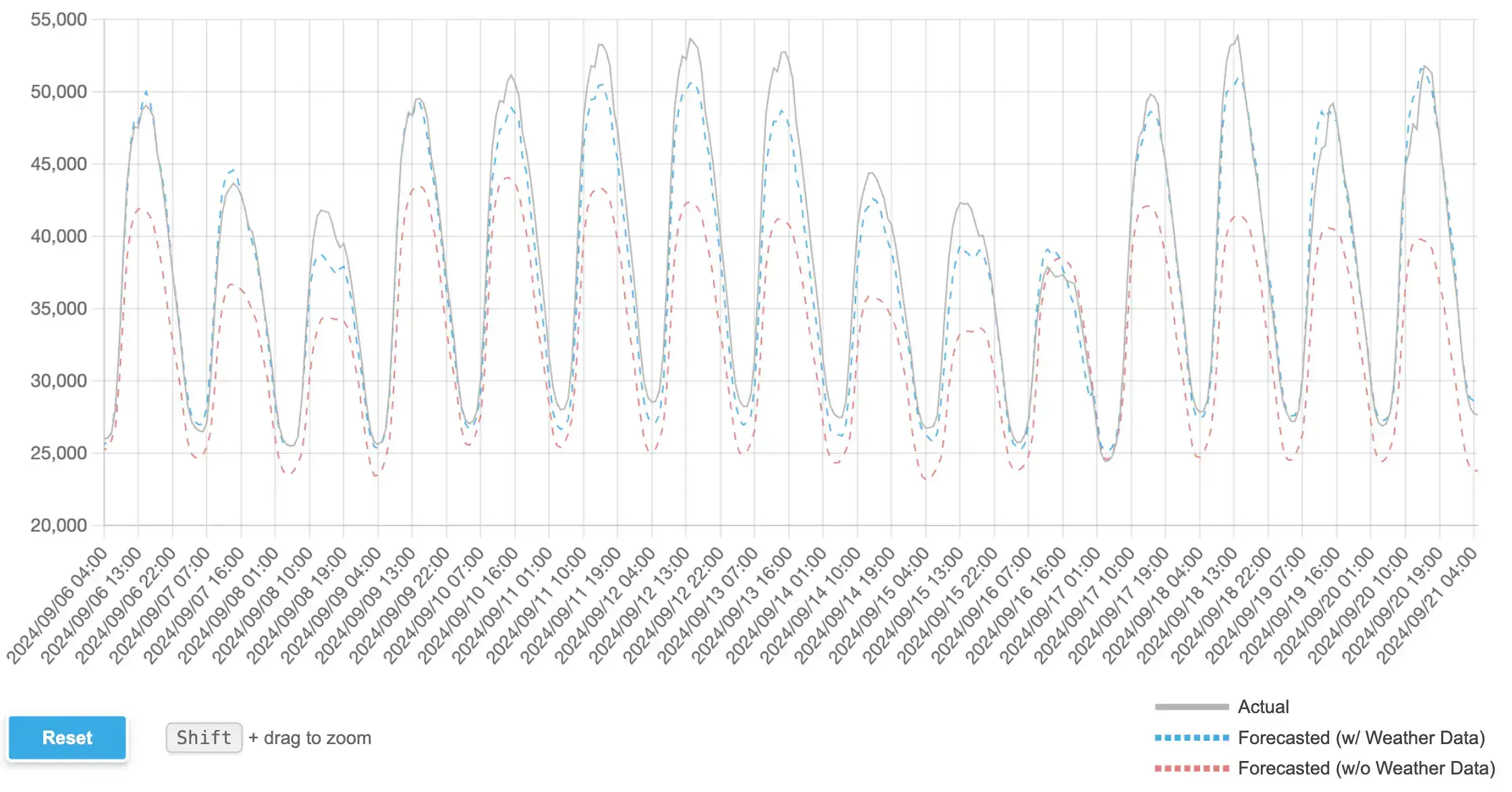1512x792 pixels.
Task: Click the 55,000 y-axis label
Action: (x=59, y=20)
